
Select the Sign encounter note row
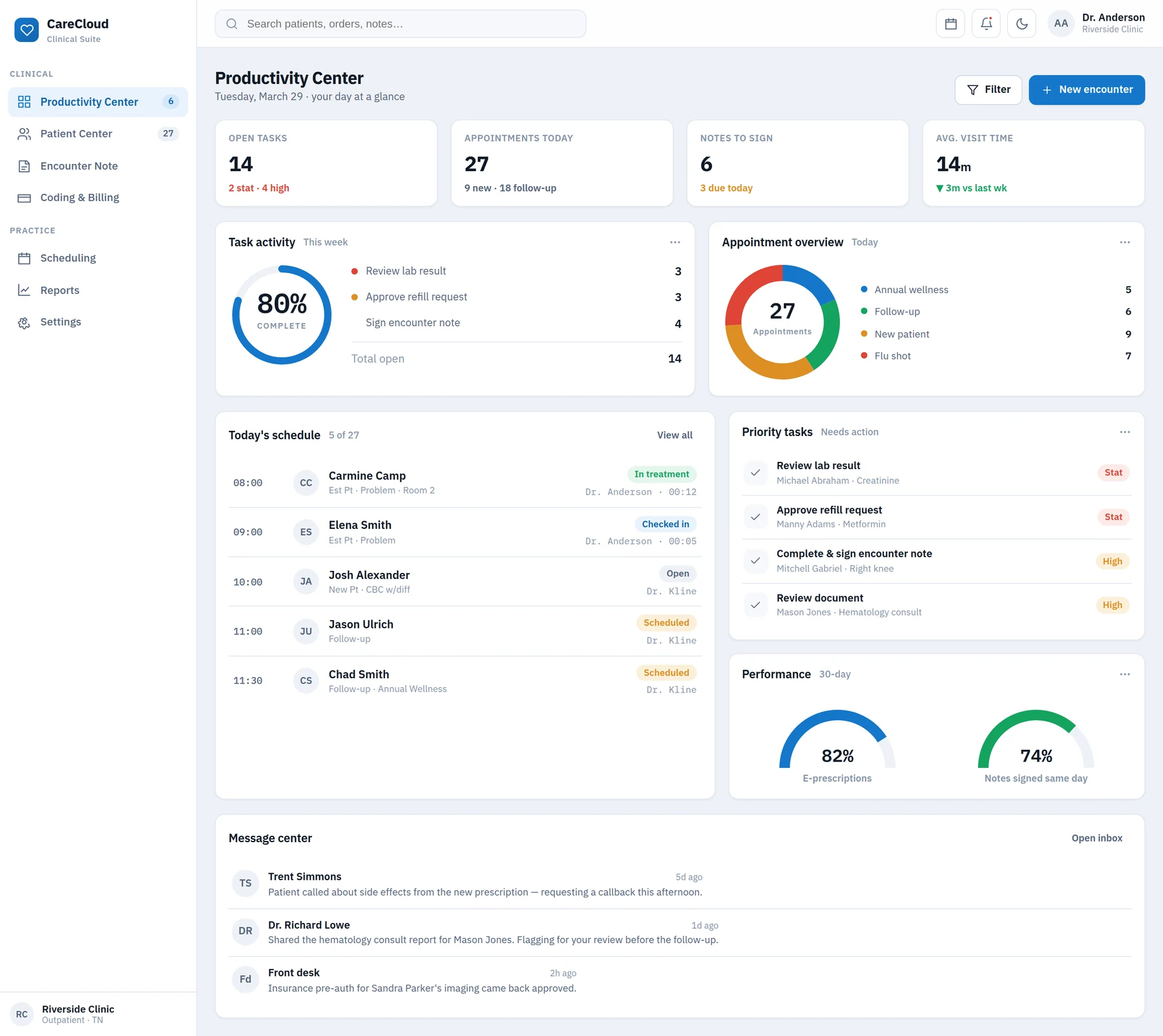click(516, 323)
